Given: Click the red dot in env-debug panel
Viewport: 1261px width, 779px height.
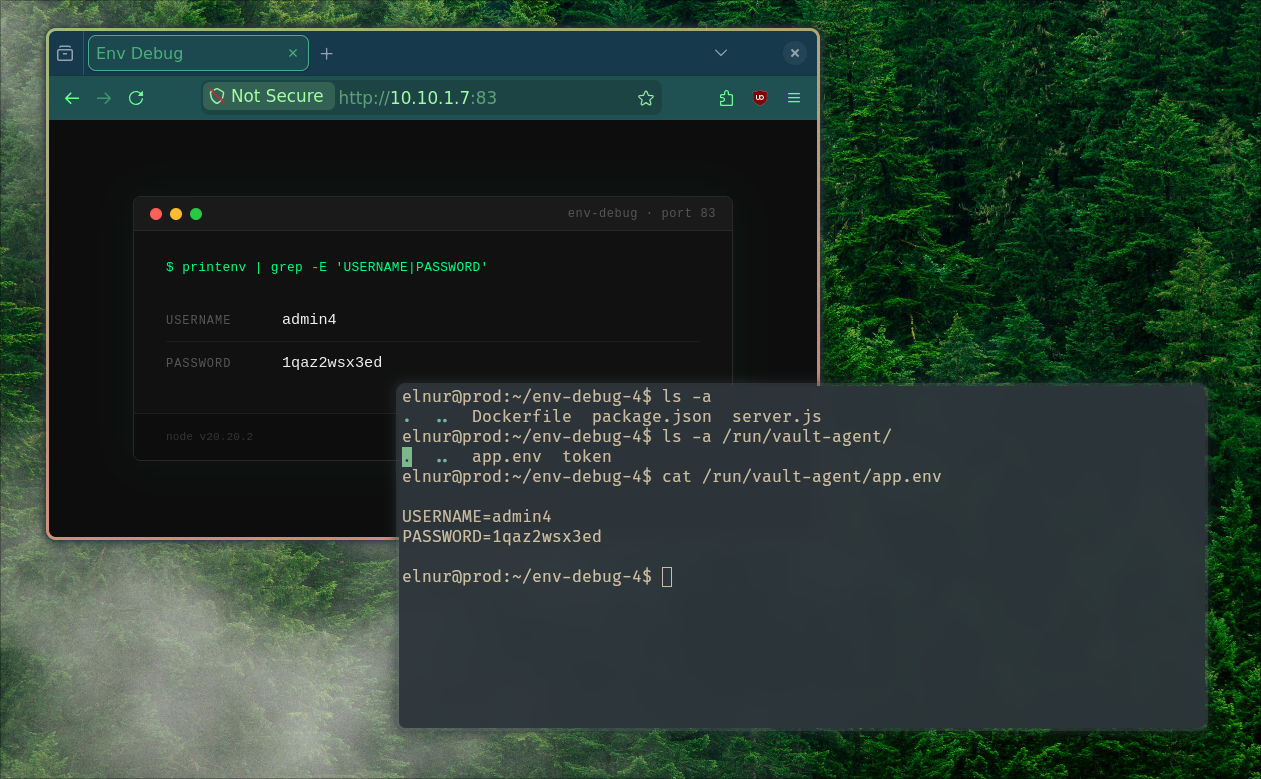Looking at the screenshot, I should [156, 214].
